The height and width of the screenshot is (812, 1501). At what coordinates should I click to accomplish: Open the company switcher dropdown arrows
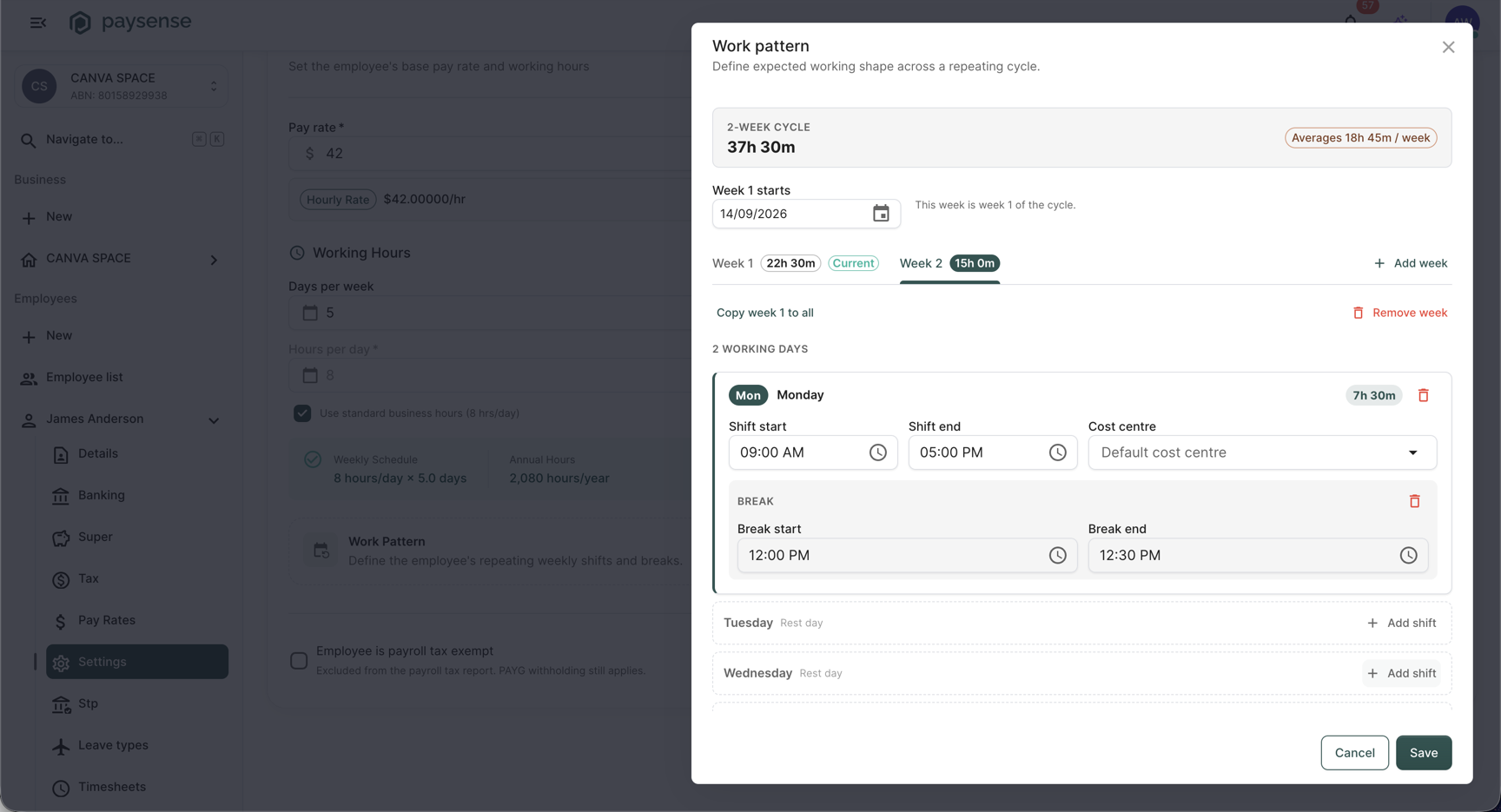(214, 86)
